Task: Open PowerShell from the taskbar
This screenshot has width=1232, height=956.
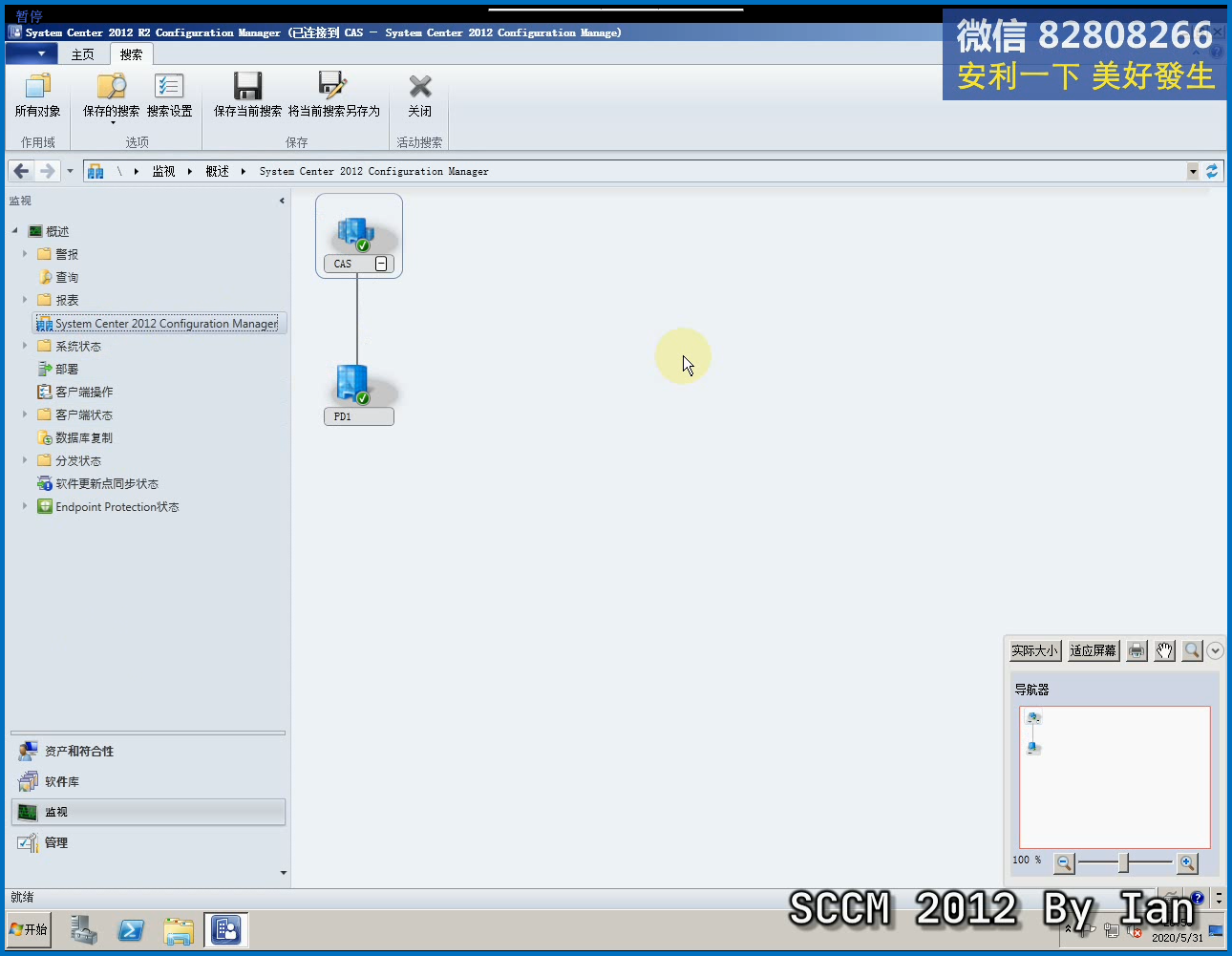Action: [131, 929]
